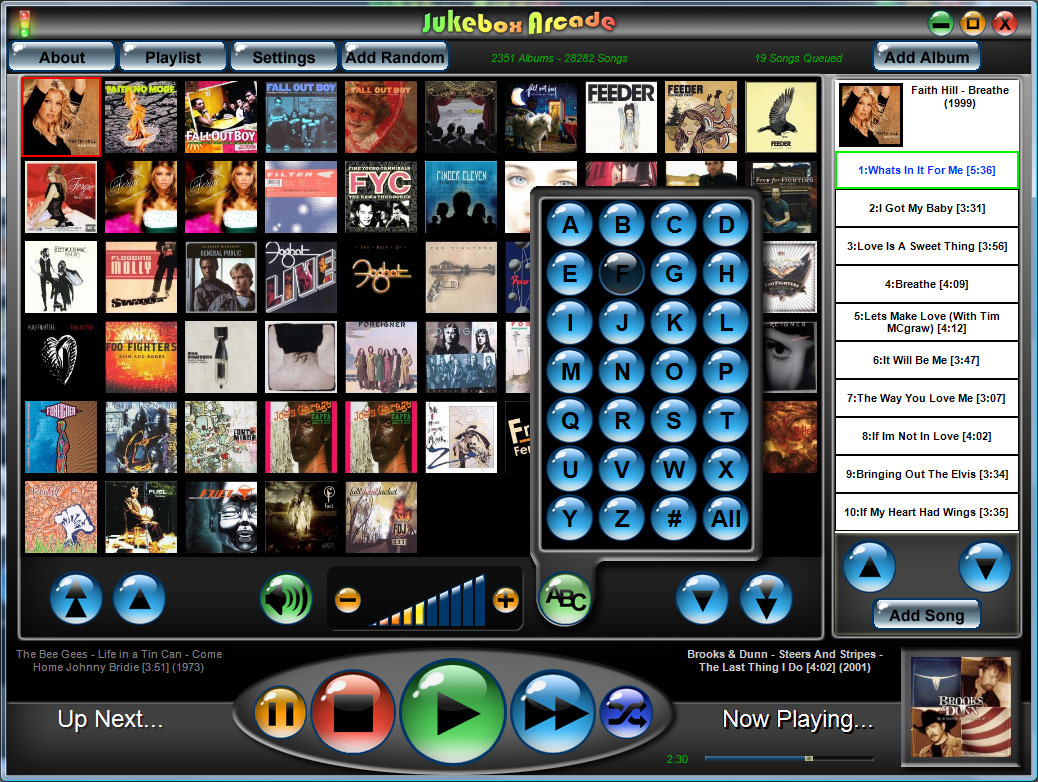
Task: Mute audio with green speaker icon
Action: (287, 599)
